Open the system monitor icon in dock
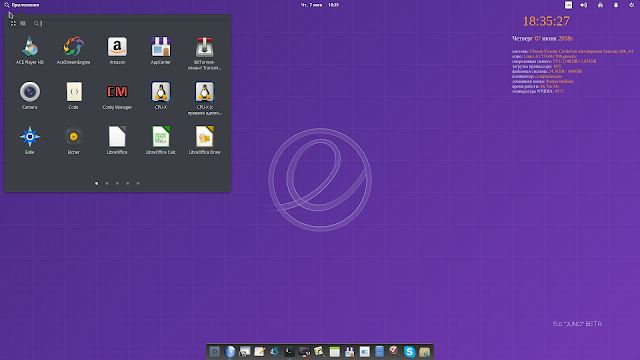640x360 pixels. tap(304, 351)
